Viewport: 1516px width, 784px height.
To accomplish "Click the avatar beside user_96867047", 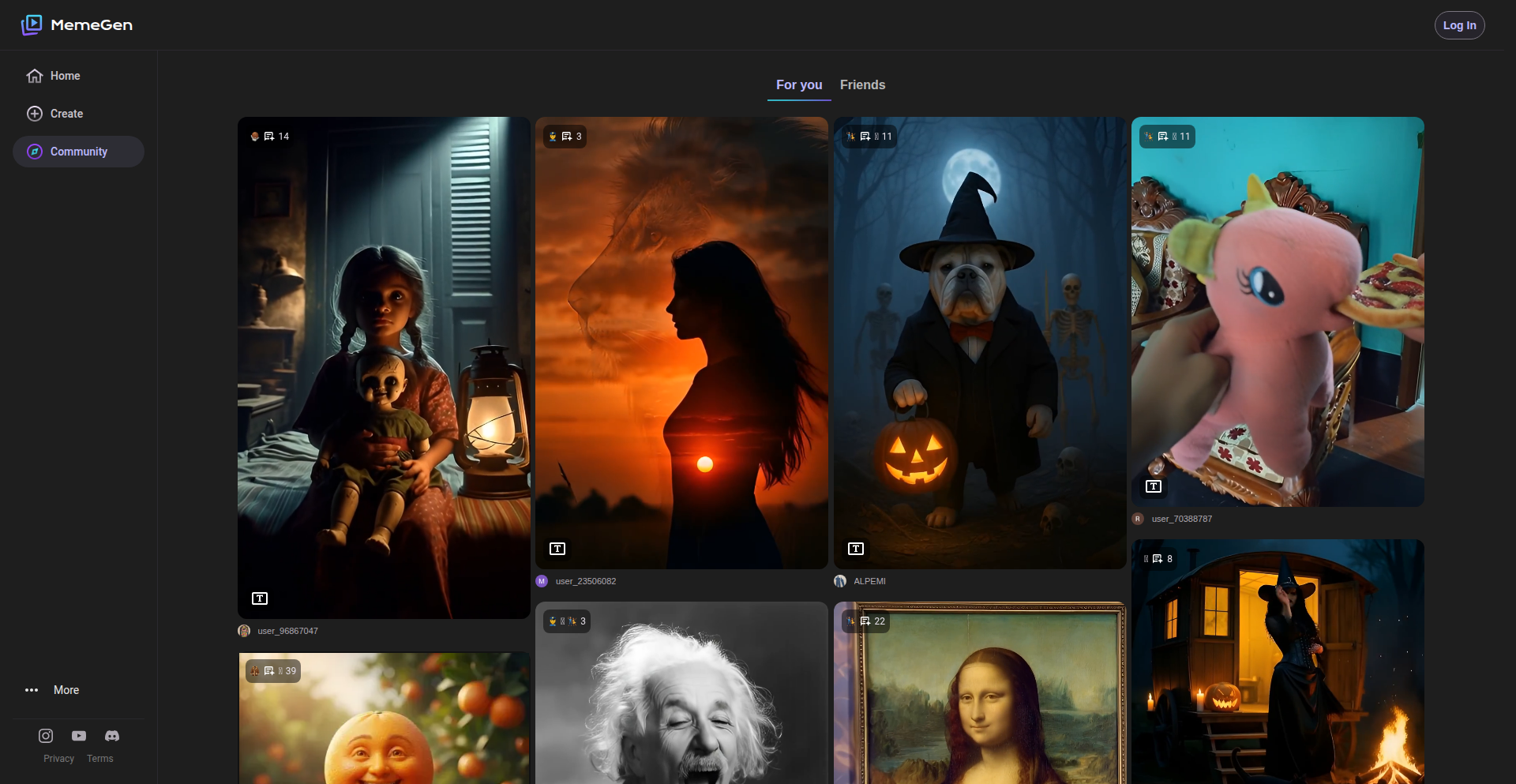I will tap(244, 631).
